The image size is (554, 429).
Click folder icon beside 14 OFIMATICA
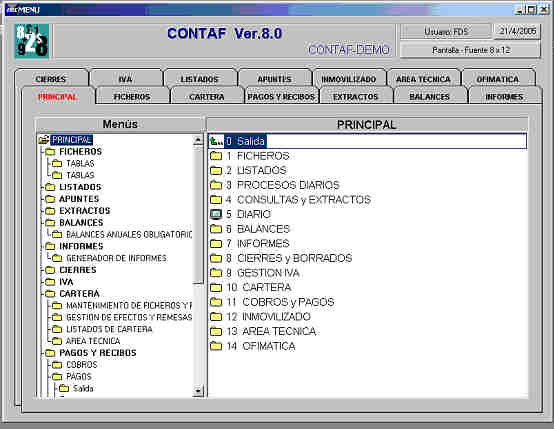[x=216, y=346]
